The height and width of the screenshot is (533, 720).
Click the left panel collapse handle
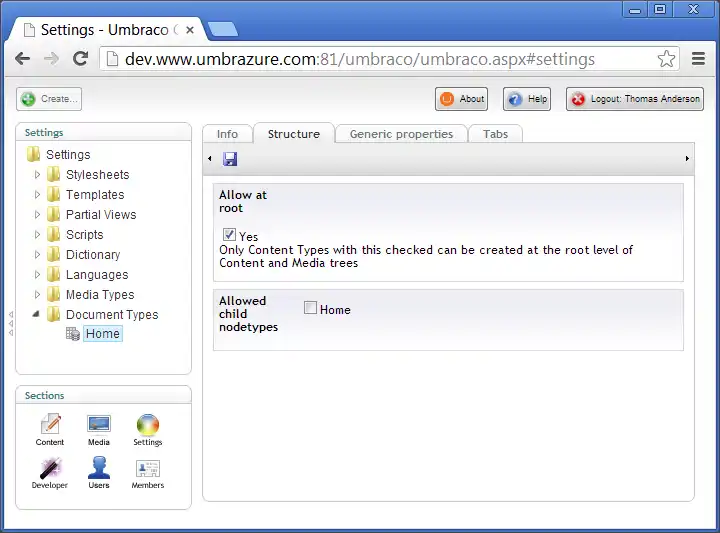tap(11, 324)
